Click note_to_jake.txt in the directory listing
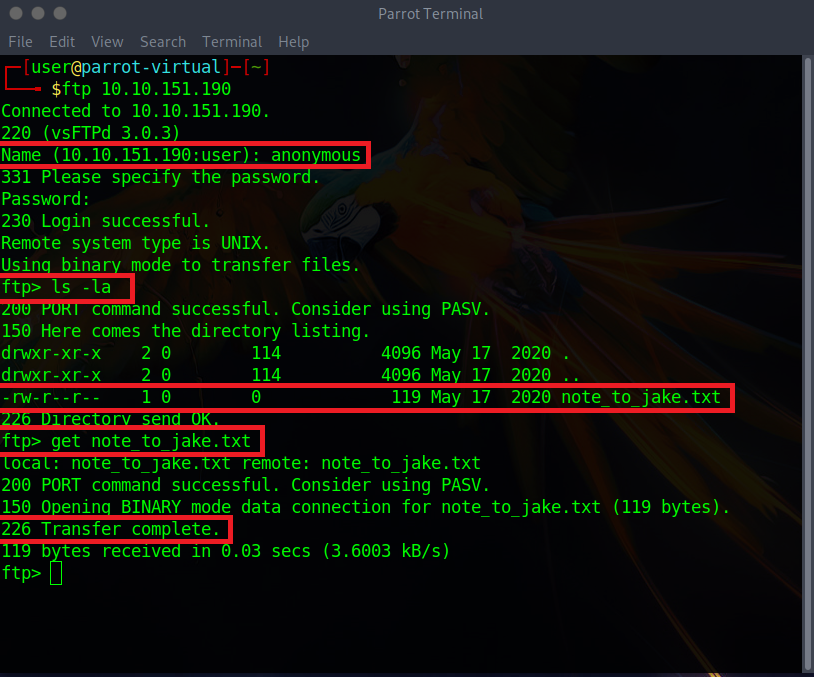This screenshot has height=677, width=814. (641, 397)
